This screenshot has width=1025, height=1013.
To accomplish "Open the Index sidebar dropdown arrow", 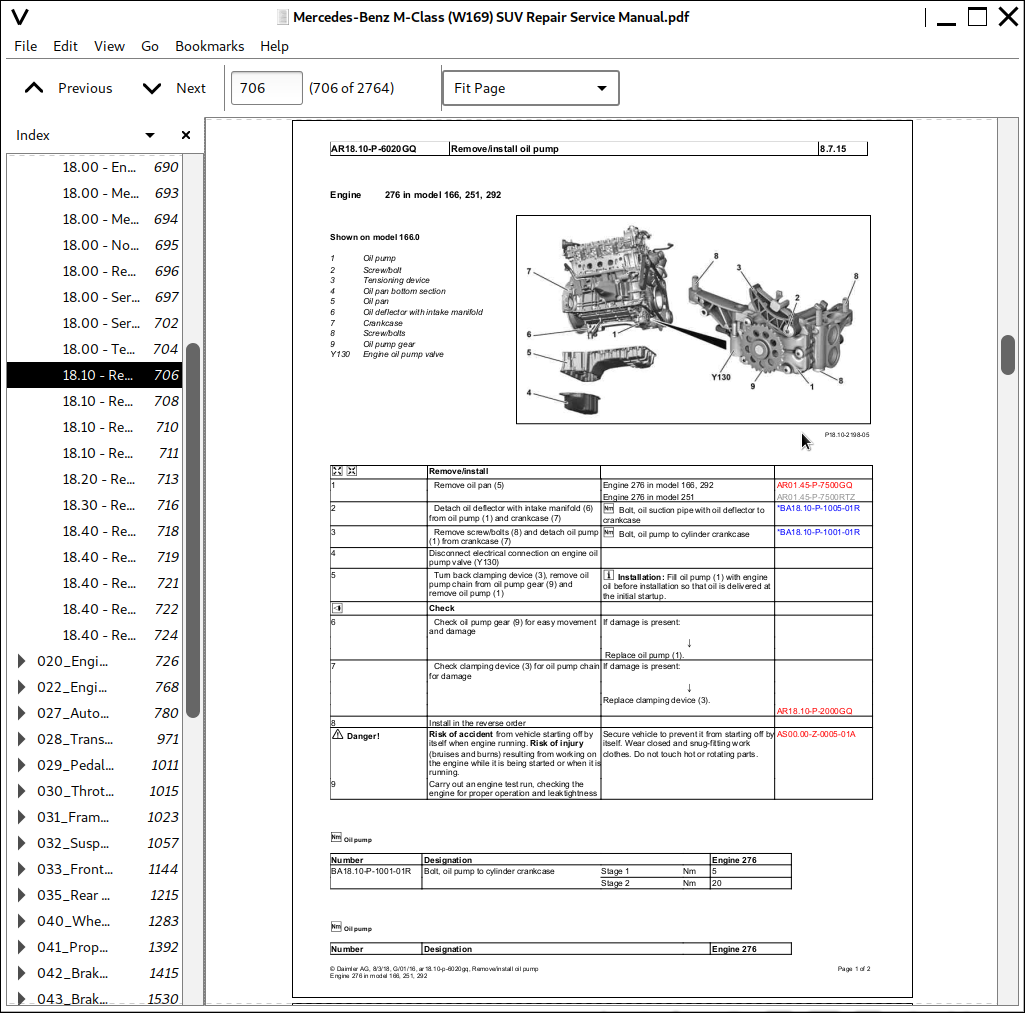I will click(150, 135).
